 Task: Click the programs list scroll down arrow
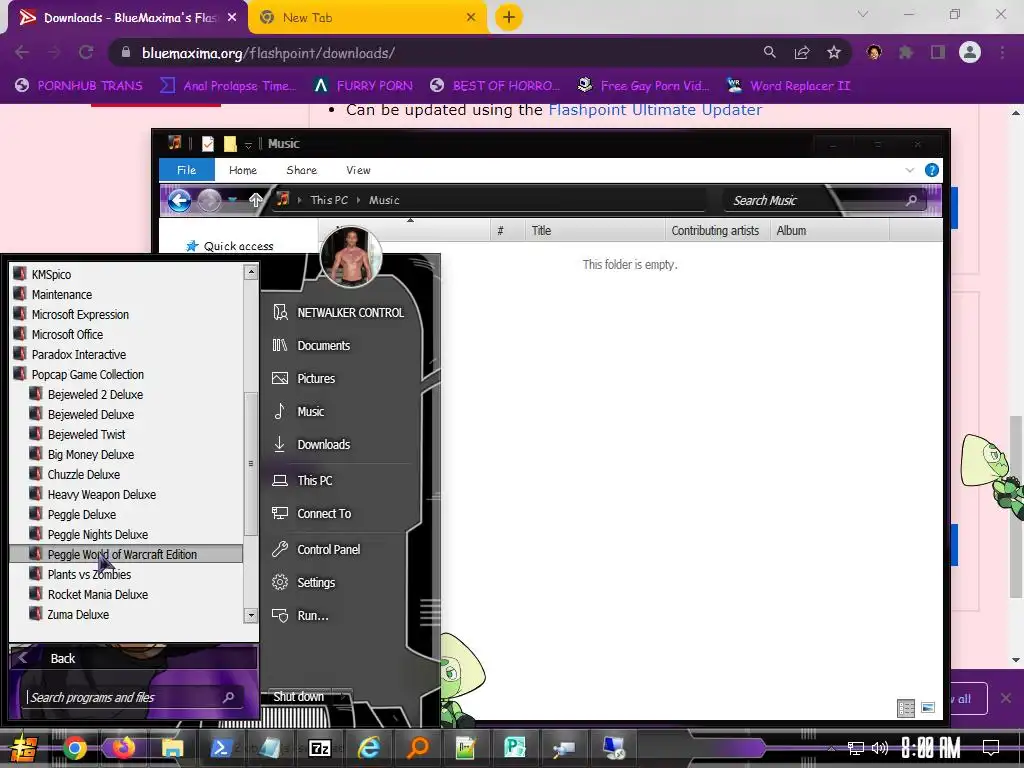pos(251,615)
